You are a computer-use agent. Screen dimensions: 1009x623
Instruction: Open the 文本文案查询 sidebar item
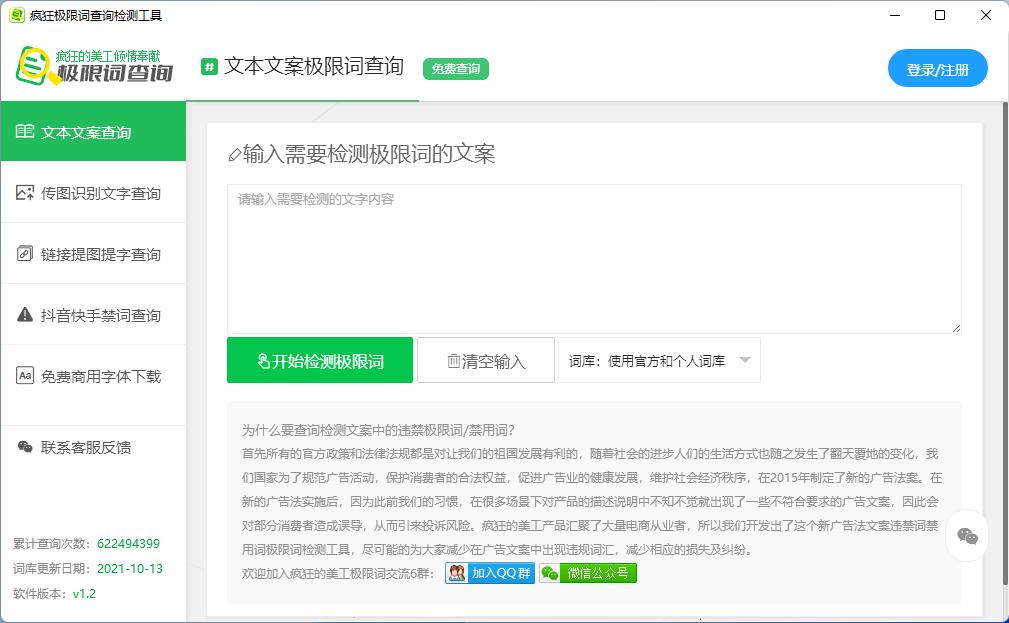(93, 131)
